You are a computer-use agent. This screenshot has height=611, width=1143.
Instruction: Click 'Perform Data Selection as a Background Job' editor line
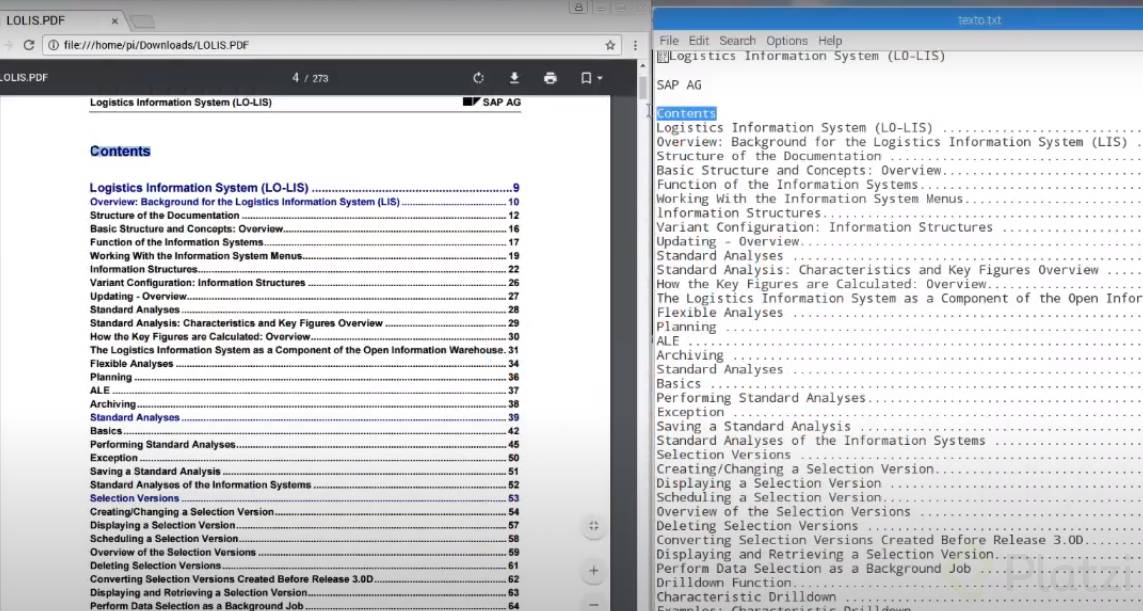[x=899, y=569]
